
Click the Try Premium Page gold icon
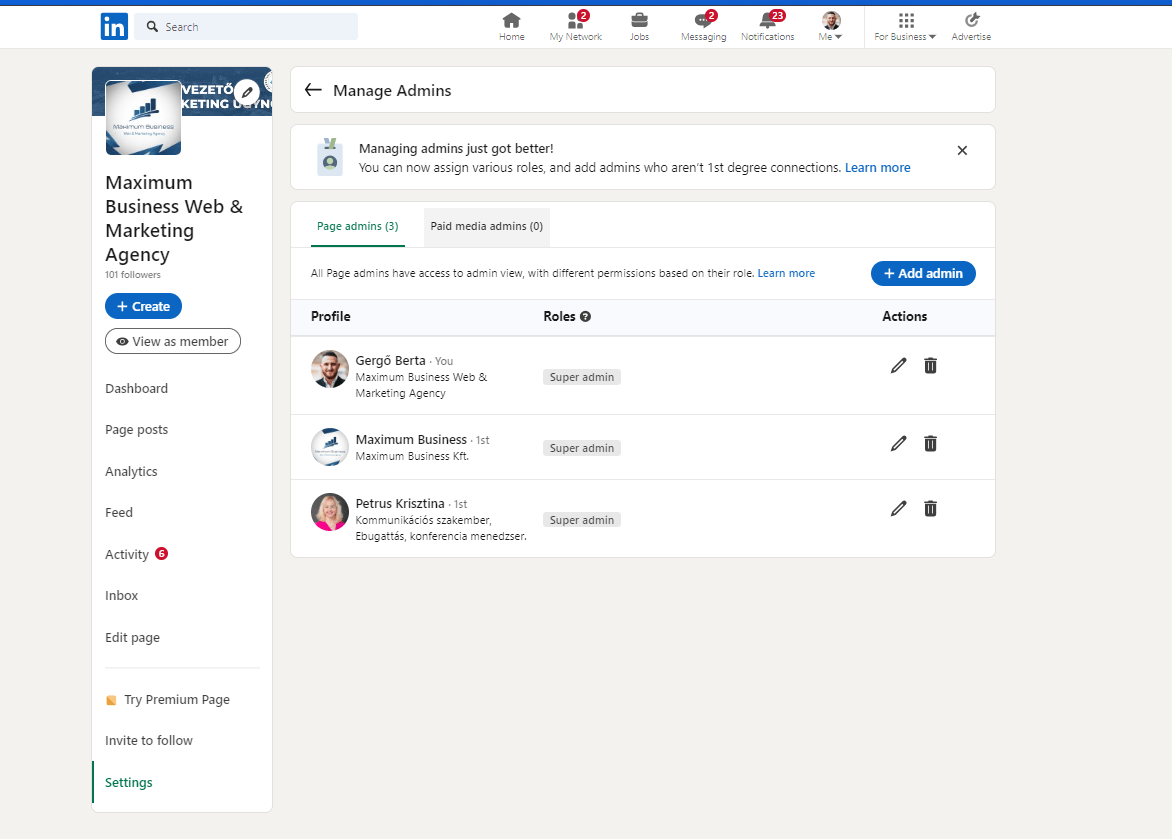[x=111, y=700]
